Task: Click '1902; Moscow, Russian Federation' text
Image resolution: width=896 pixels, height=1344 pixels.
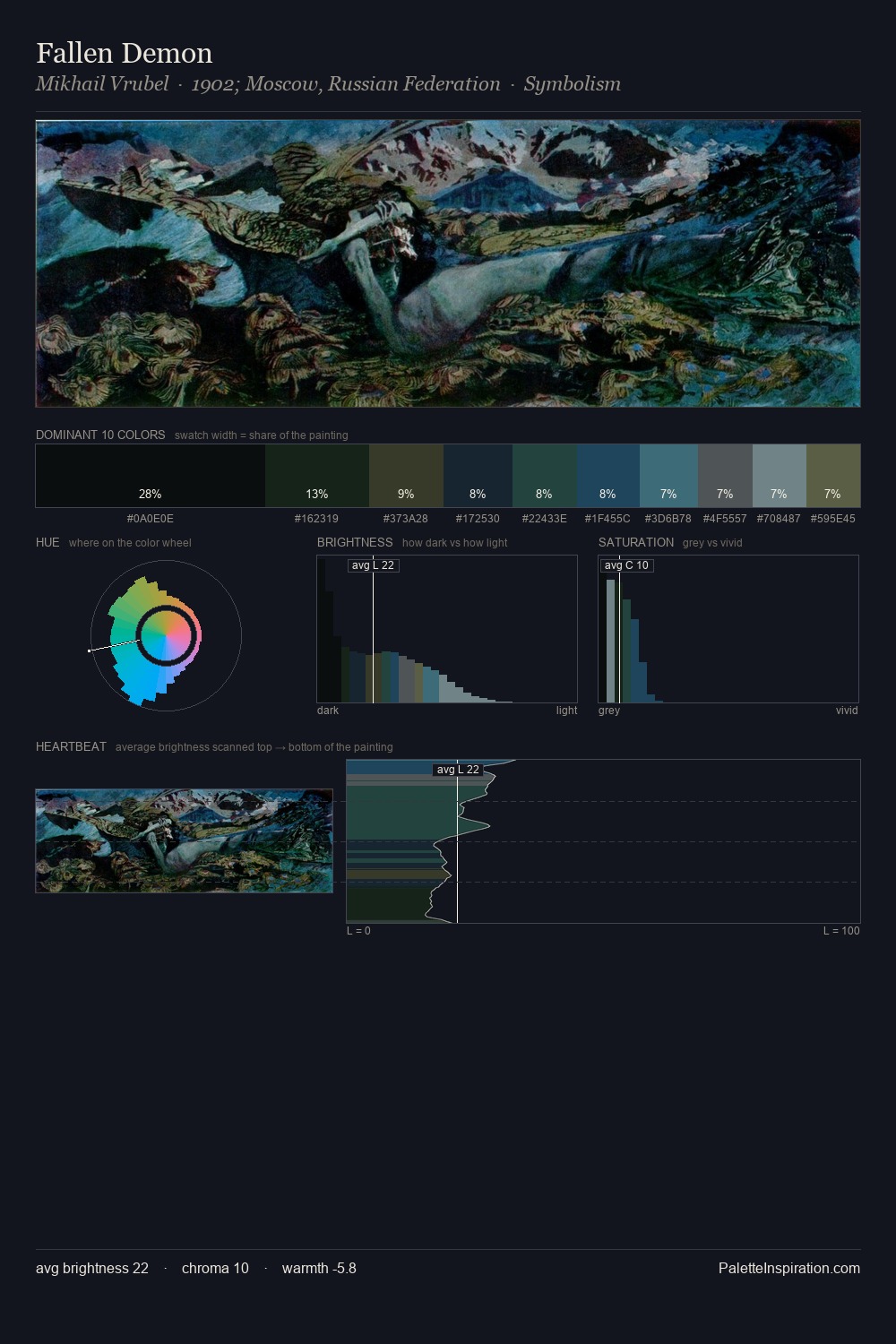Action: 346,84
